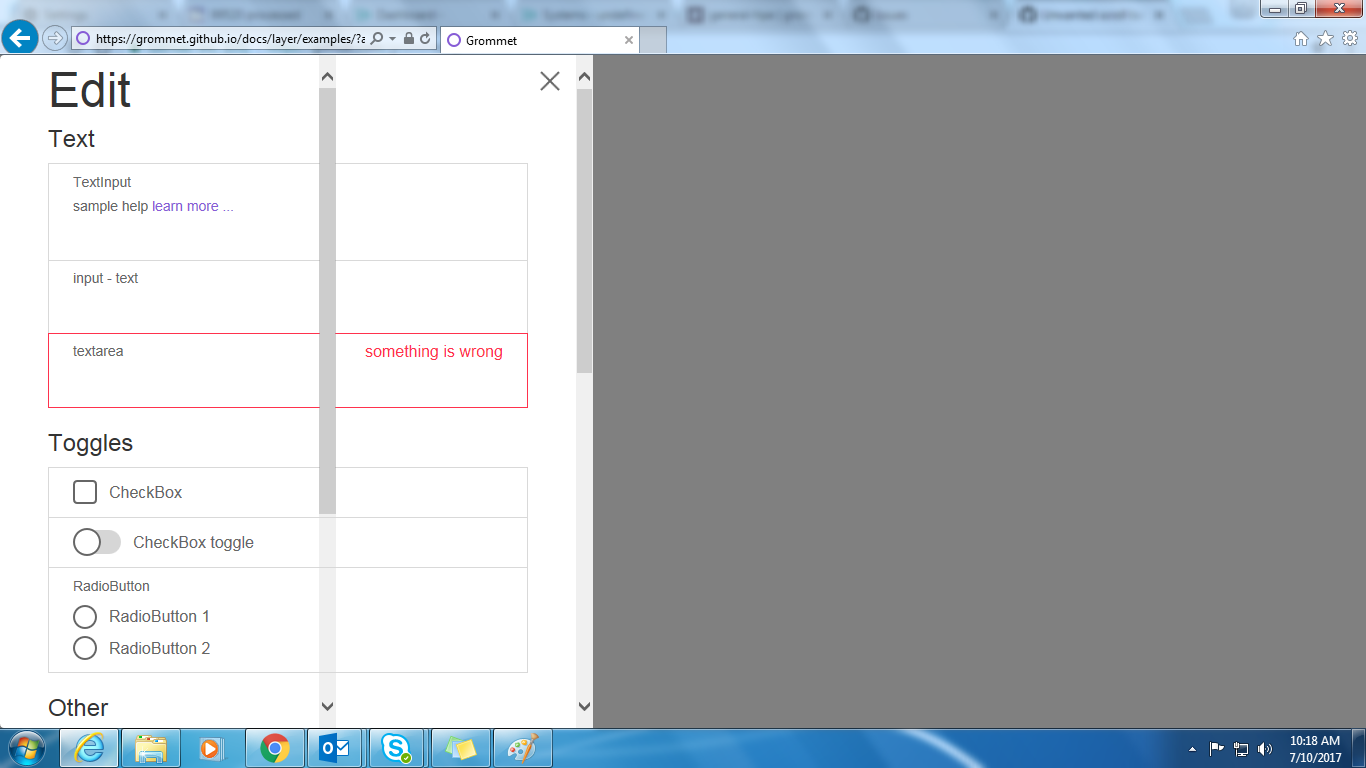Select RadioButton 1
The width and height of the screenshot is (1366, 768).
[x=85, y=617]
